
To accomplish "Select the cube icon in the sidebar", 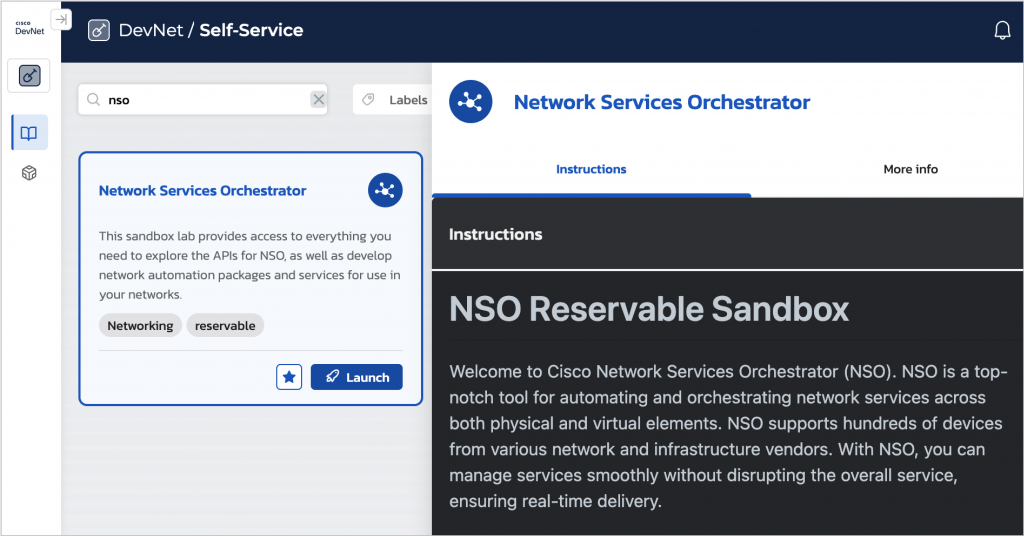I will point(29,174).
